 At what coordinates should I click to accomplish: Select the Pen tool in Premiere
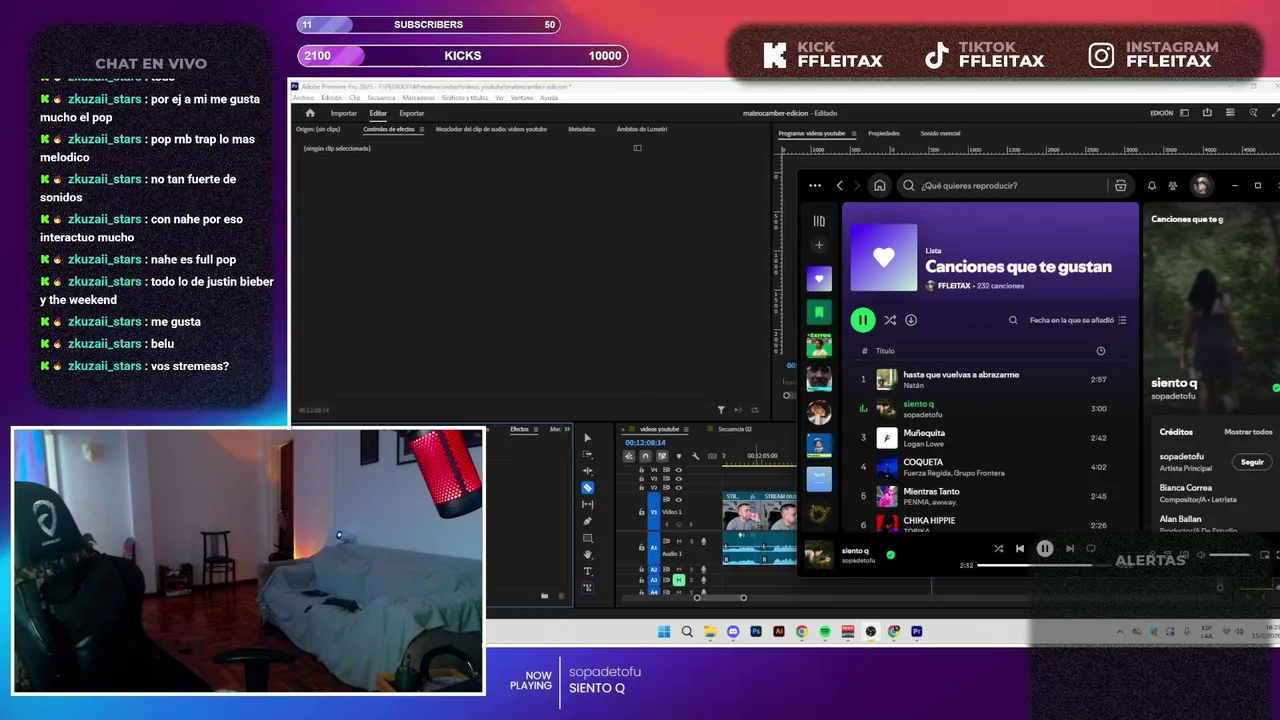click(588, 521)
